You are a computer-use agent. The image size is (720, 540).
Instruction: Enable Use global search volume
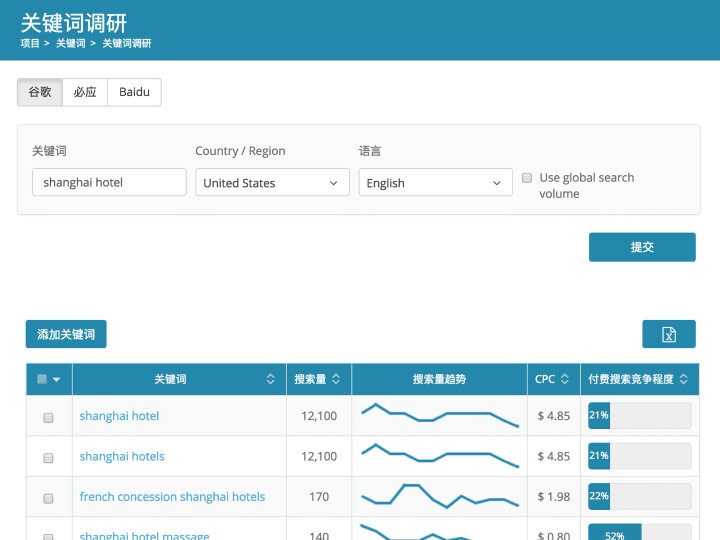coord(527,178)
